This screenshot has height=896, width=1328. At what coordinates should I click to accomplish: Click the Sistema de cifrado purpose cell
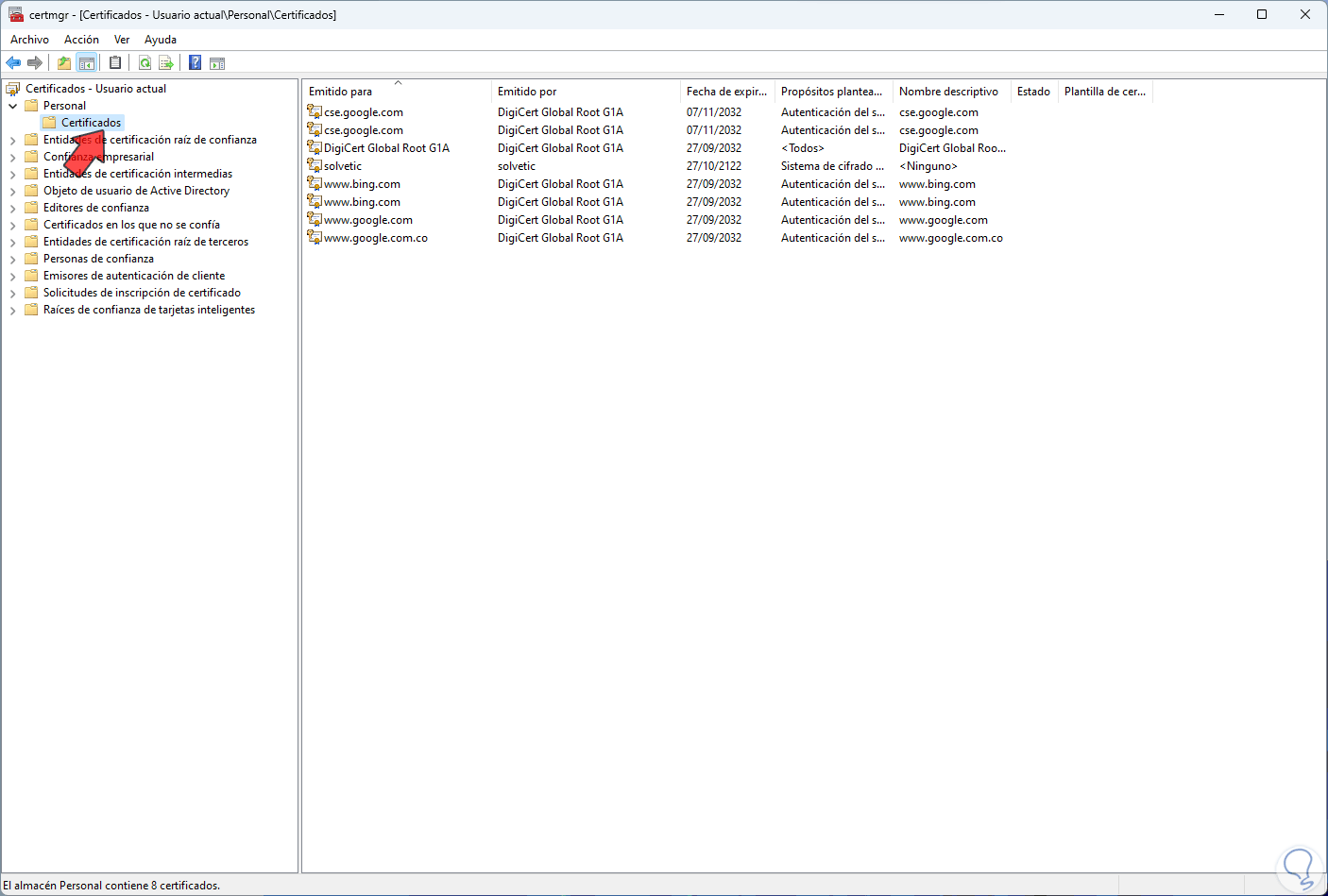pos(832,166)
